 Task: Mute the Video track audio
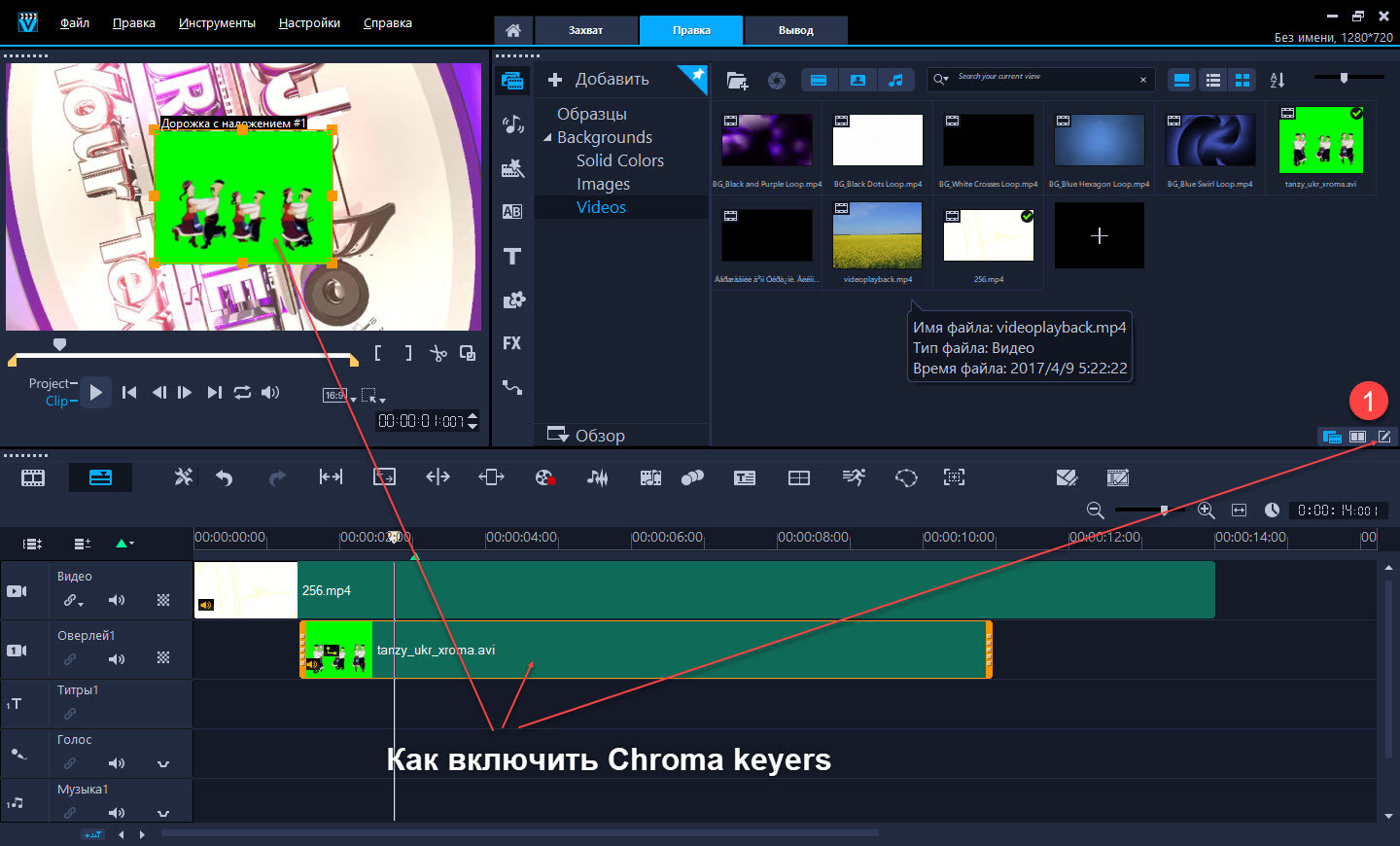pos(117,600)
